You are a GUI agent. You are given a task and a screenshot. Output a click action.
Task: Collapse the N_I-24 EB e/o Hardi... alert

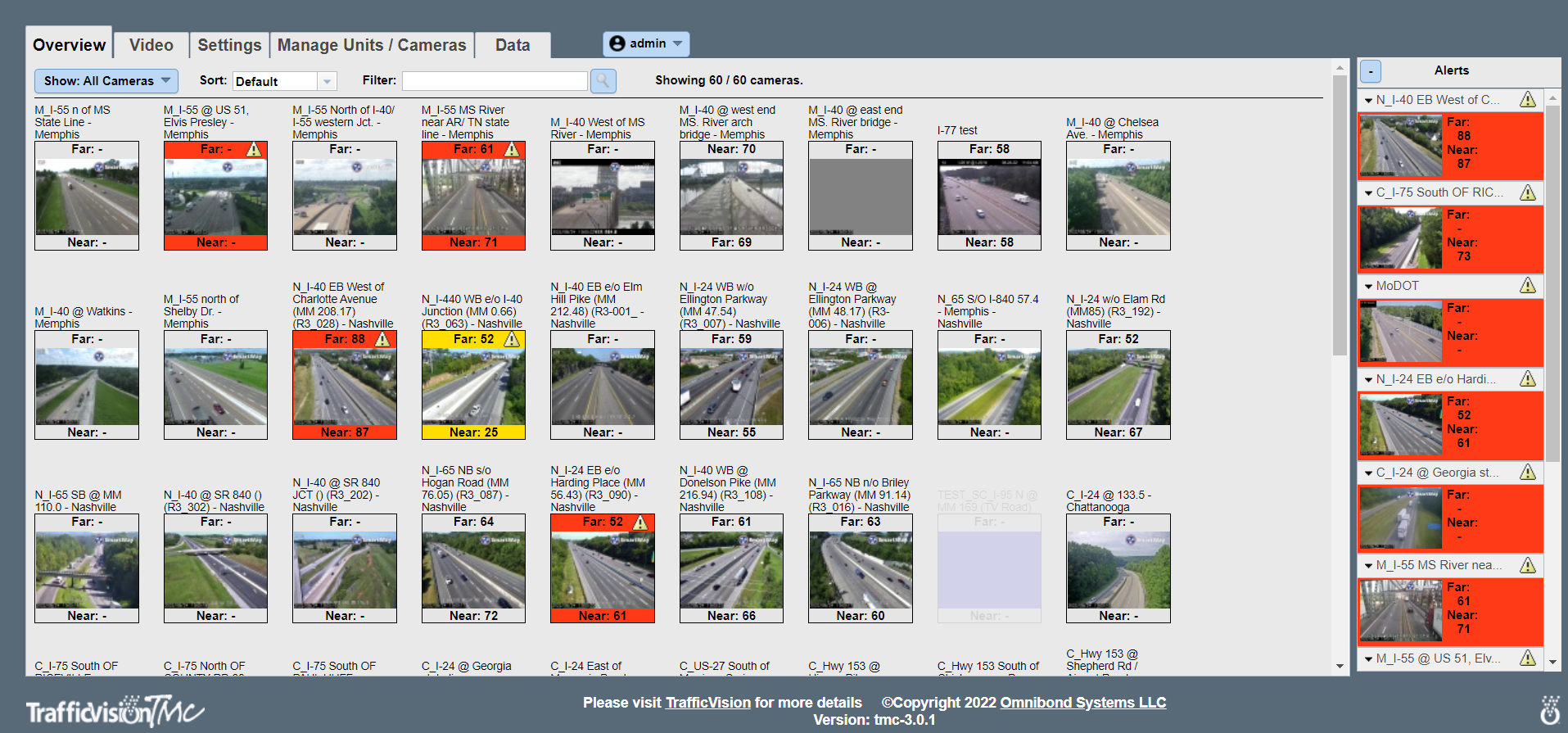1368,380
